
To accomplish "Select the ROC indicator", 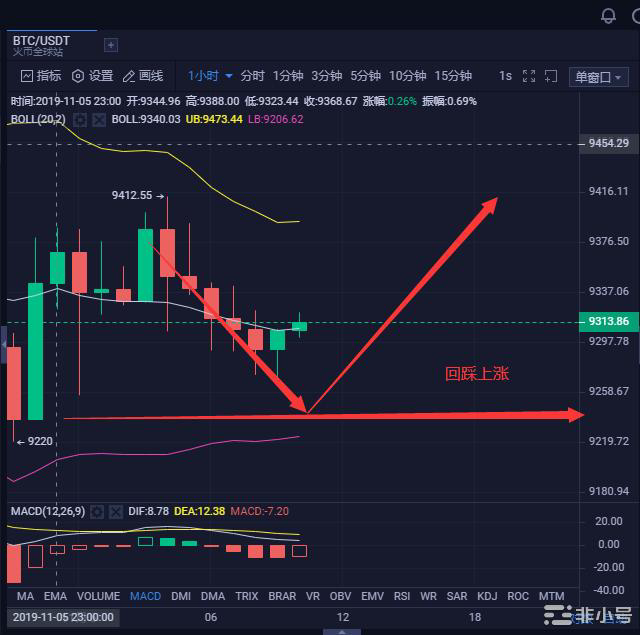I will (518, 596).
